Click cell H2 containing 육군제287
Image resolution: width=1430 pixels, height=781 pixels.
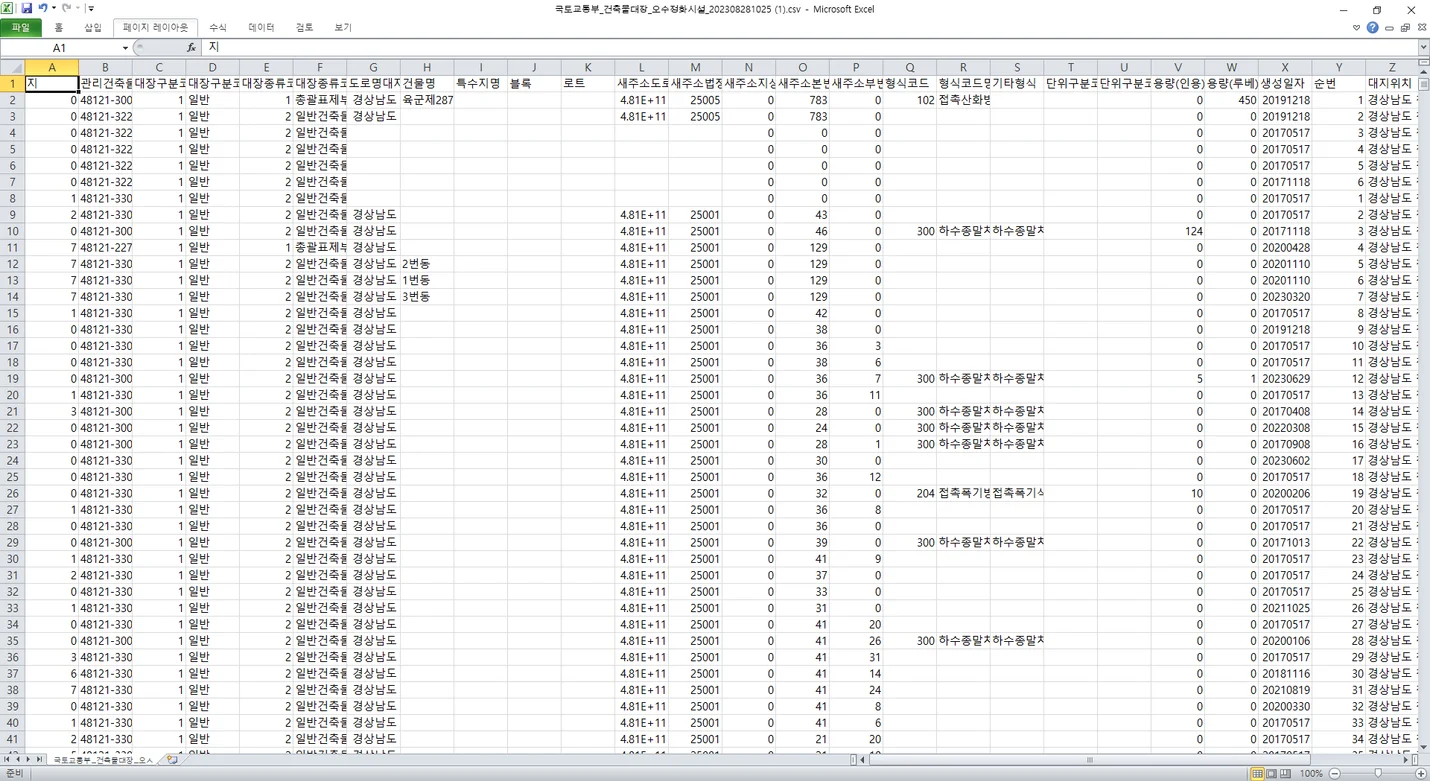[x=427, y=100]
